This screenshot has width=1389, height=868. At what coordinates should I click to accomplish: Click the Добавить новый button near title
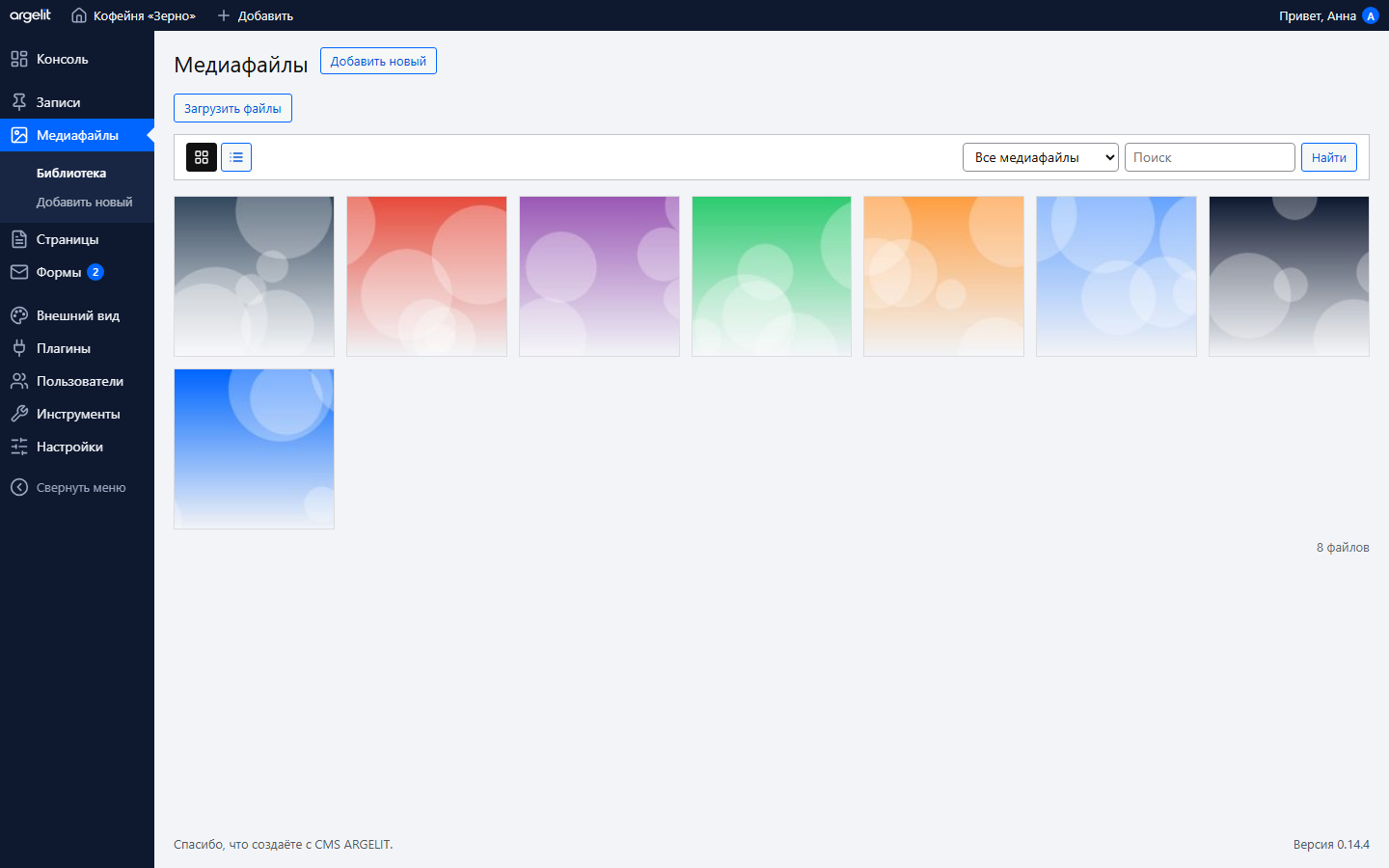click(378, 61)
